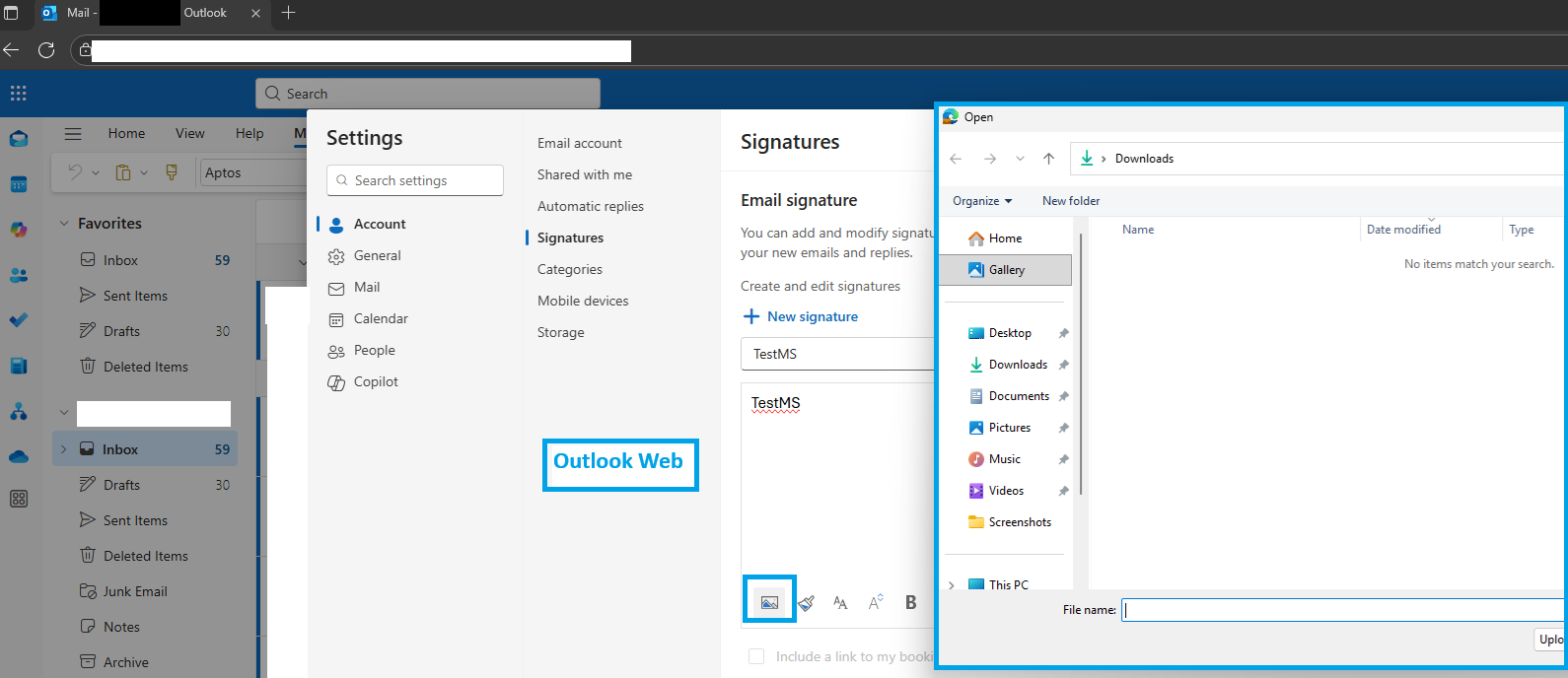This screenshot has height=678, width=1568.
Task: Open Categories settings page
Action: pyautogui.click(x=570, y=269)
